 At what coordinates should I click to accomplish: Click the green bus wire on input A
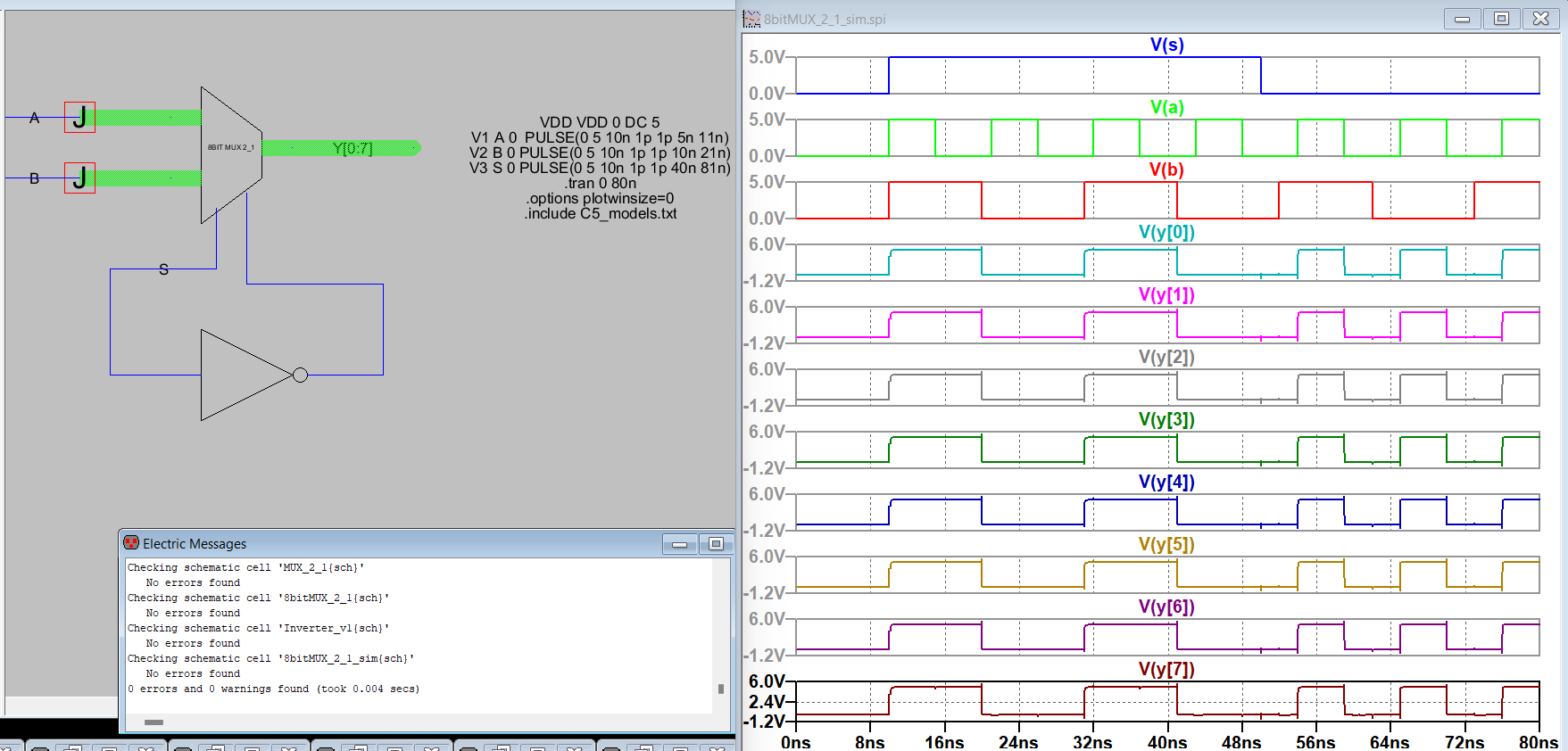point(148,118)
